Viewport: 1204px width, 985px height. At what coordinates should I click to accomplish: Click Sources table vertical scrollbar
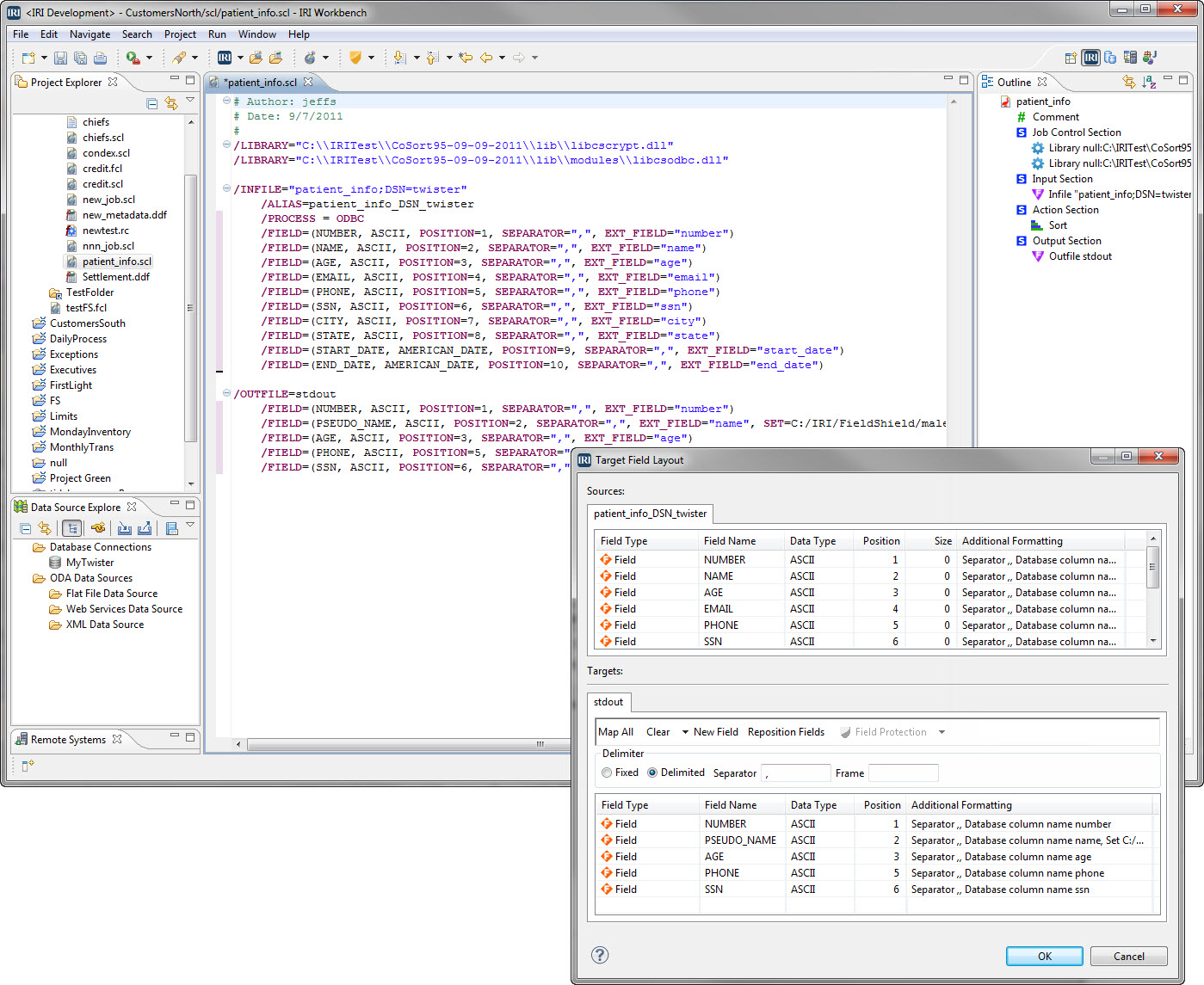tap(1152, 591)
